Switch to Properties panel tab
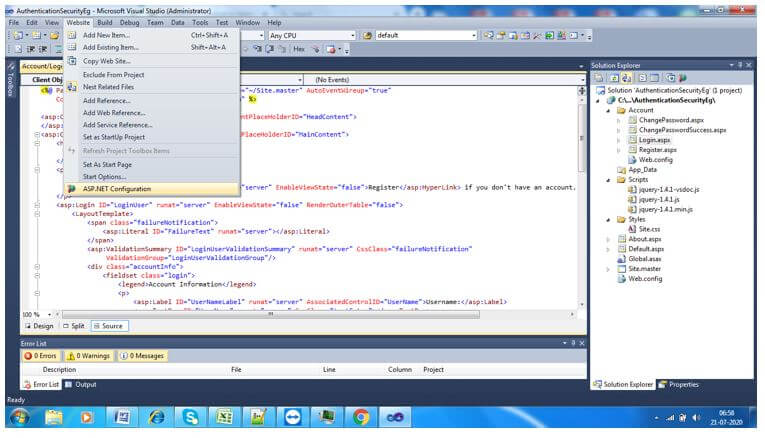The image size is (765, 438). (x=679, y=385)
